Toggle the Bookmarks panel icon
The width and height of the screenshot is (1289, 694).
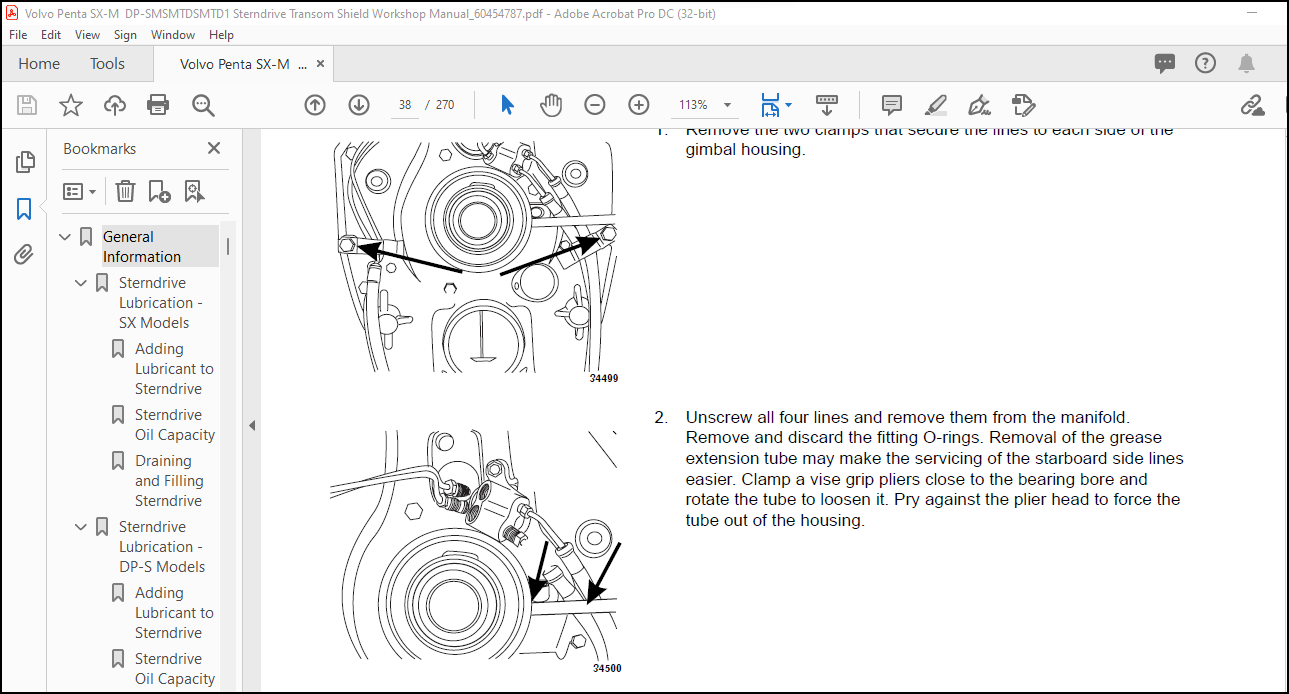[24, 209]
